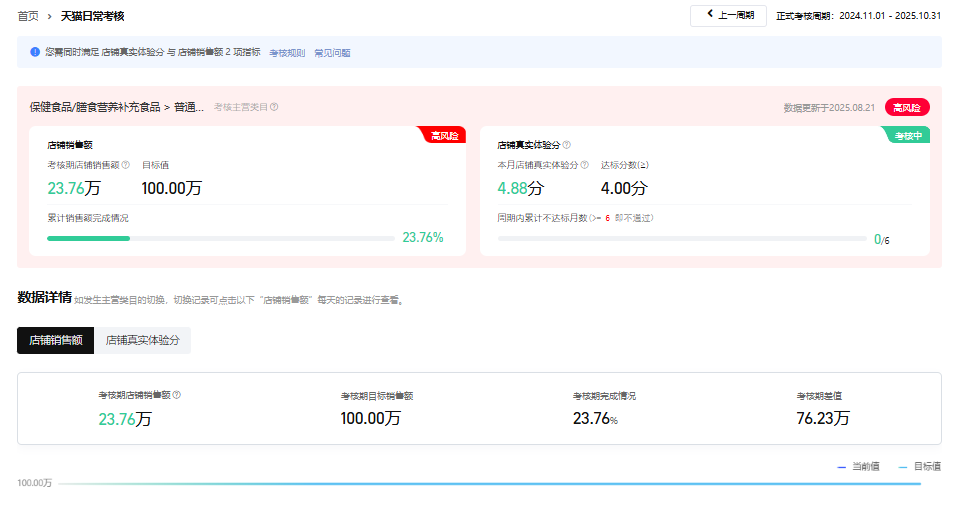Click help icon beside 考核主营类目
Image resolution: width=957 pixels, height=519 pixels.
pyautogui.click(x=274, y=107)
